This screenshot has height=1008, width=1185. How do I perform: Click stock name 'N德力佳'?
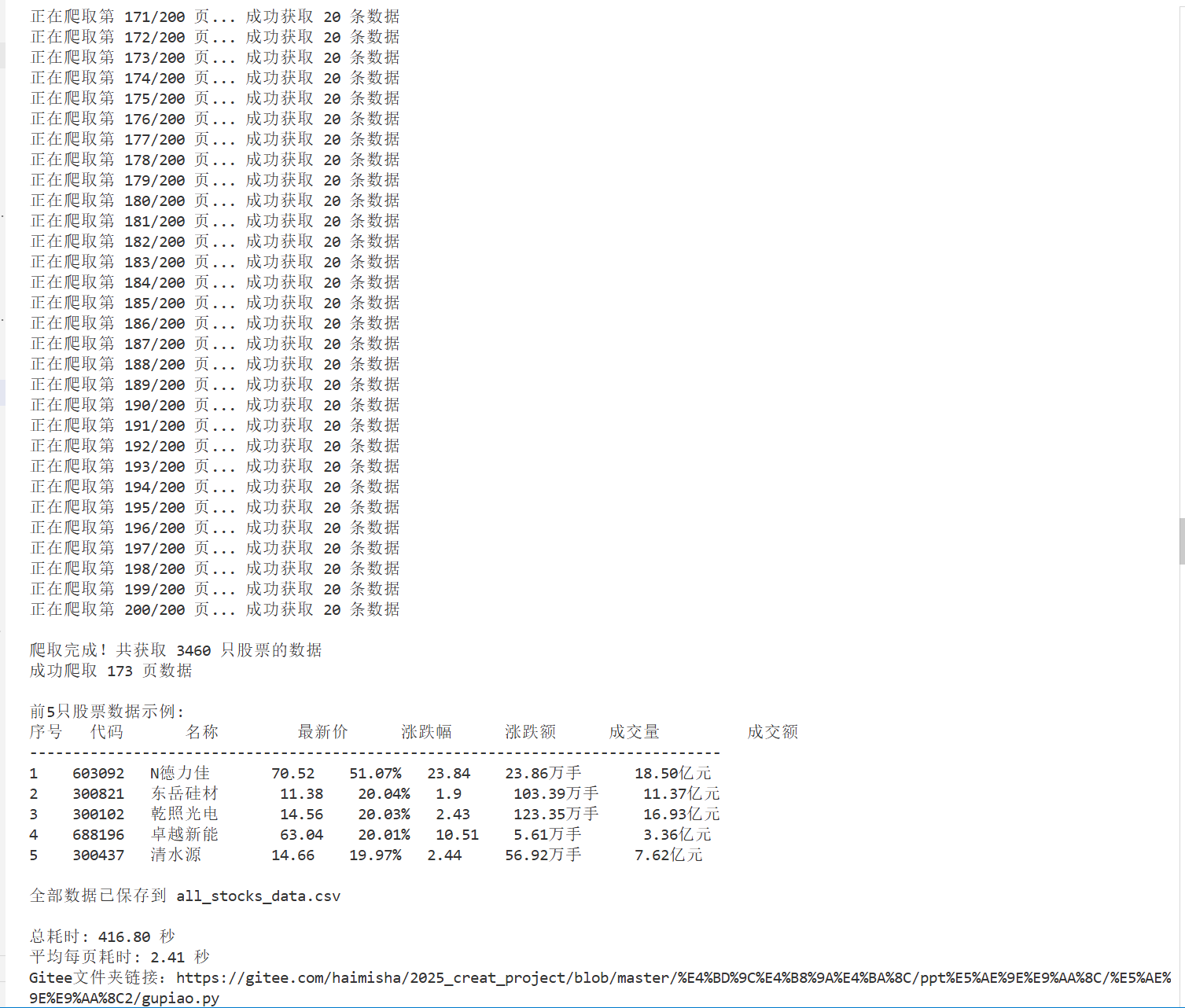point(180,774)
